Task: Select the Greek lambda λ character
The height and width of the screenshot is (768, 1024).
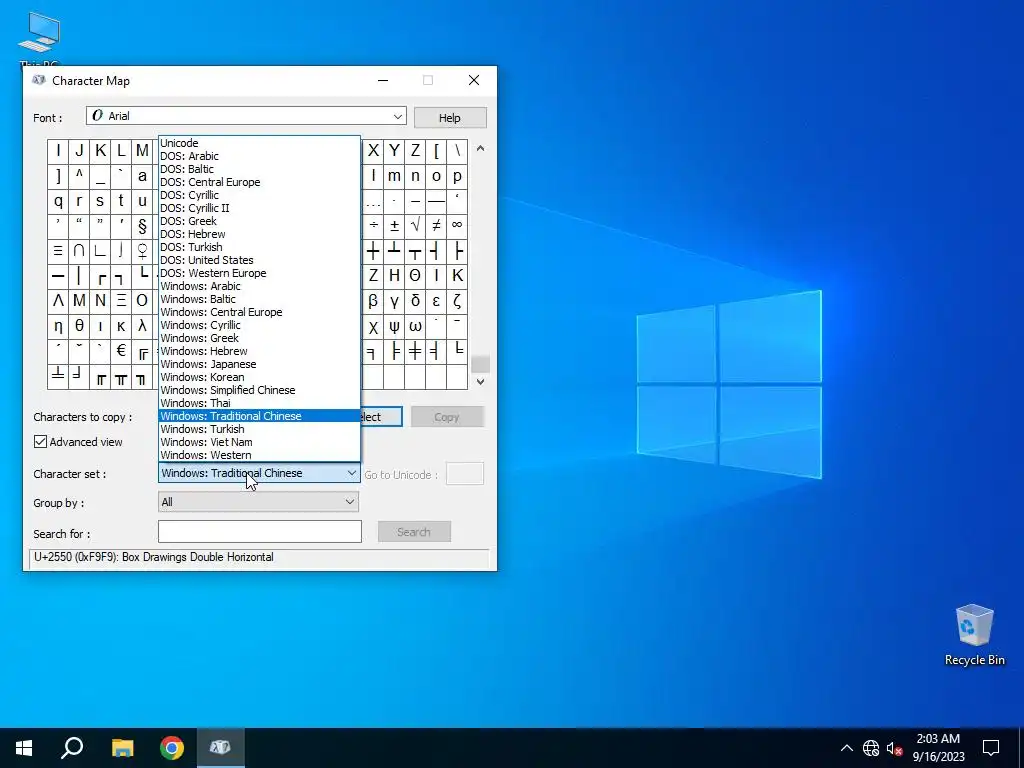Action: pos(142,327)
